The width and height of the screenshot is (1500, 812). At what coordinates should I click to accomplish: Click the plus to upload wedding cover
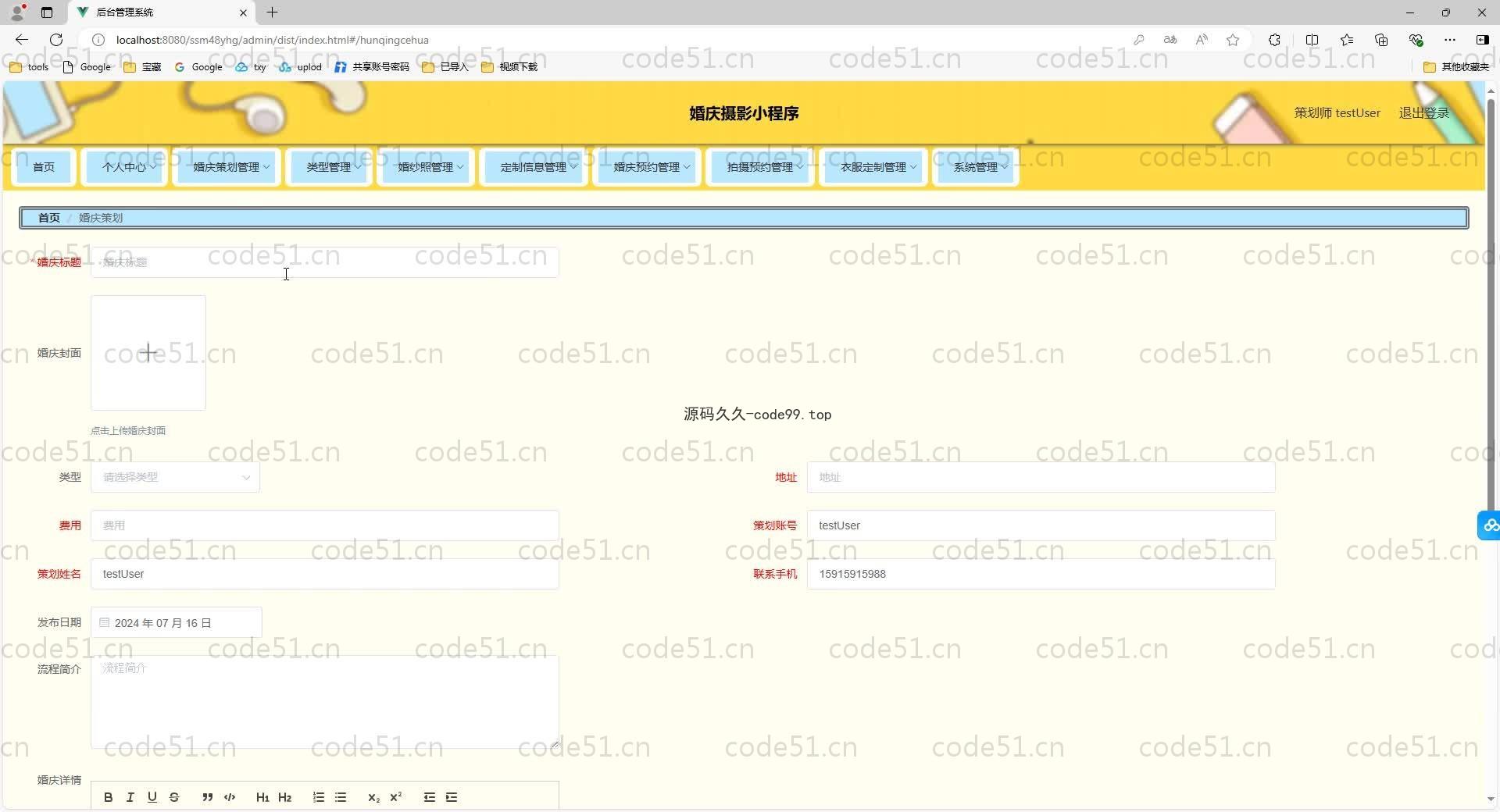click(148, 353)
